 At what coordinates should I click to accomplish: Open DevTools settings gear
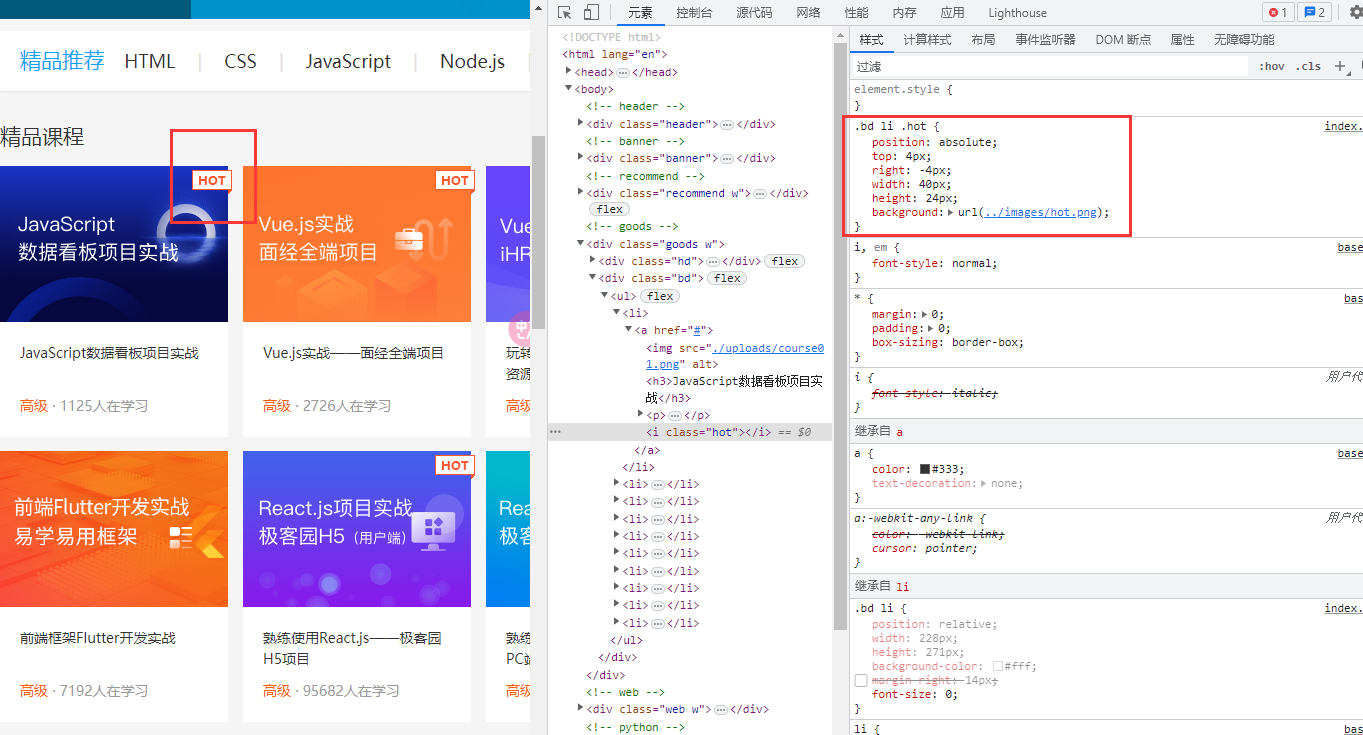coord(1356,13)
